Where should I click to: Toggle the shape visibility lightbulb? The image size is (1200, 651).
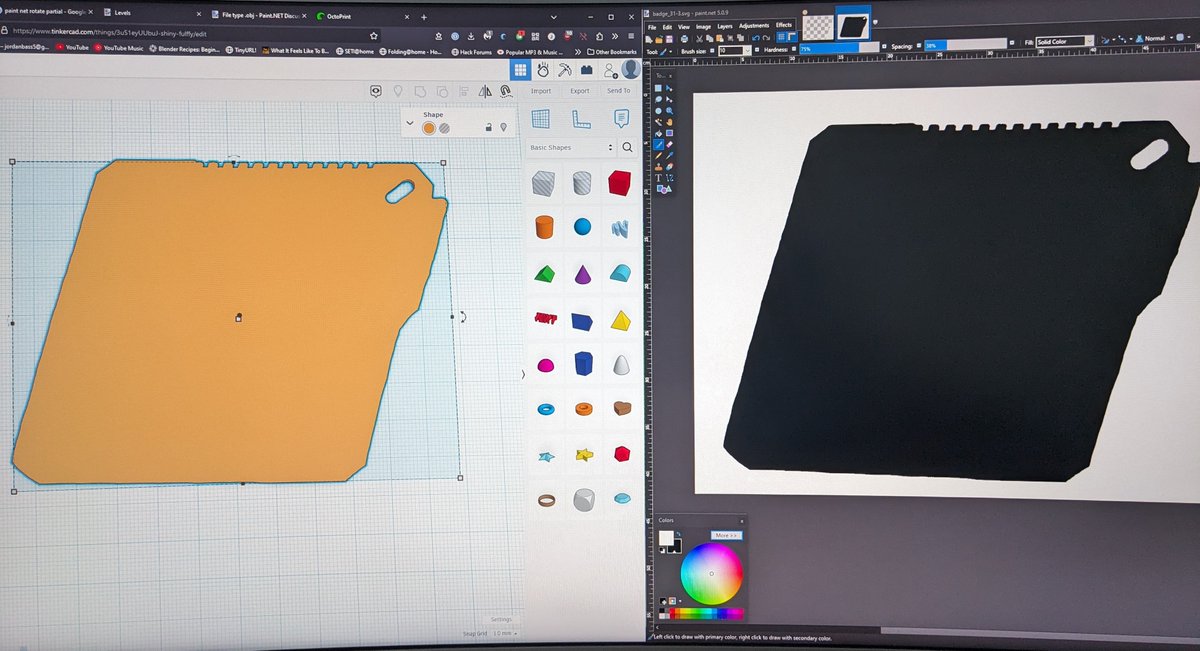click(x=503, y=127)
